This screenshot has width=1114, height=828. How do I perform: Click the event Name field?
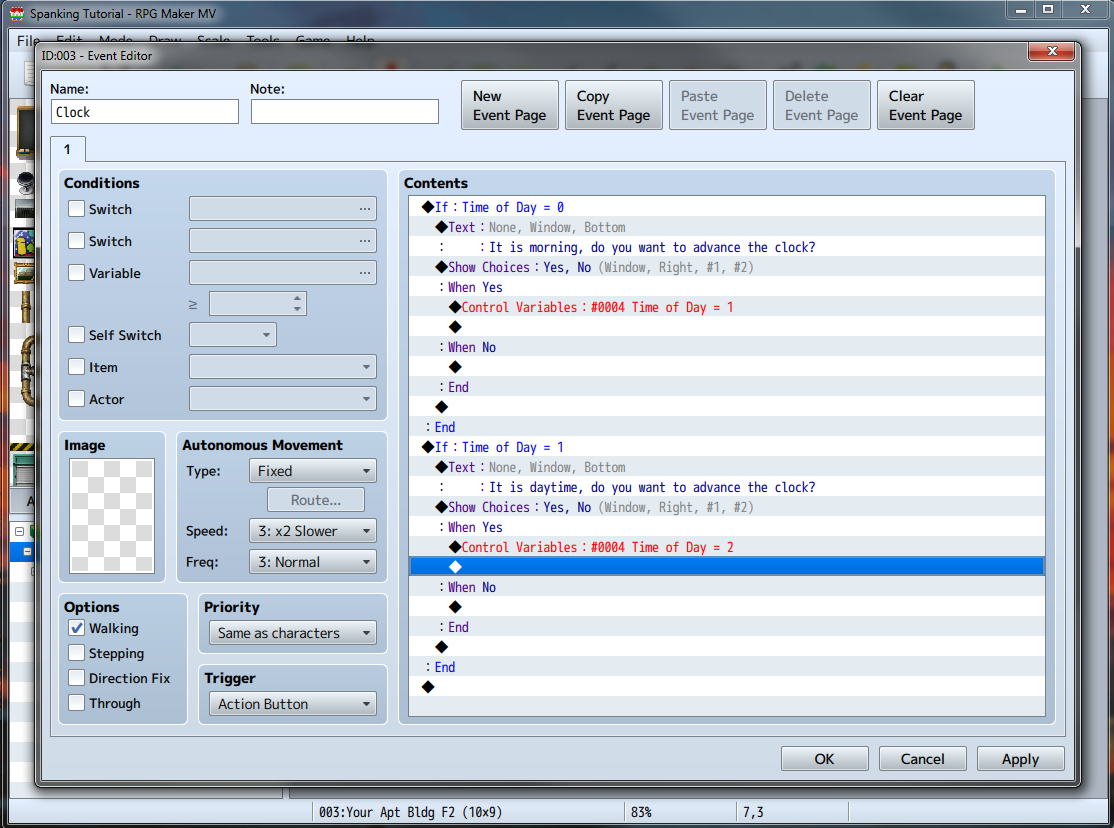[145, 112]
